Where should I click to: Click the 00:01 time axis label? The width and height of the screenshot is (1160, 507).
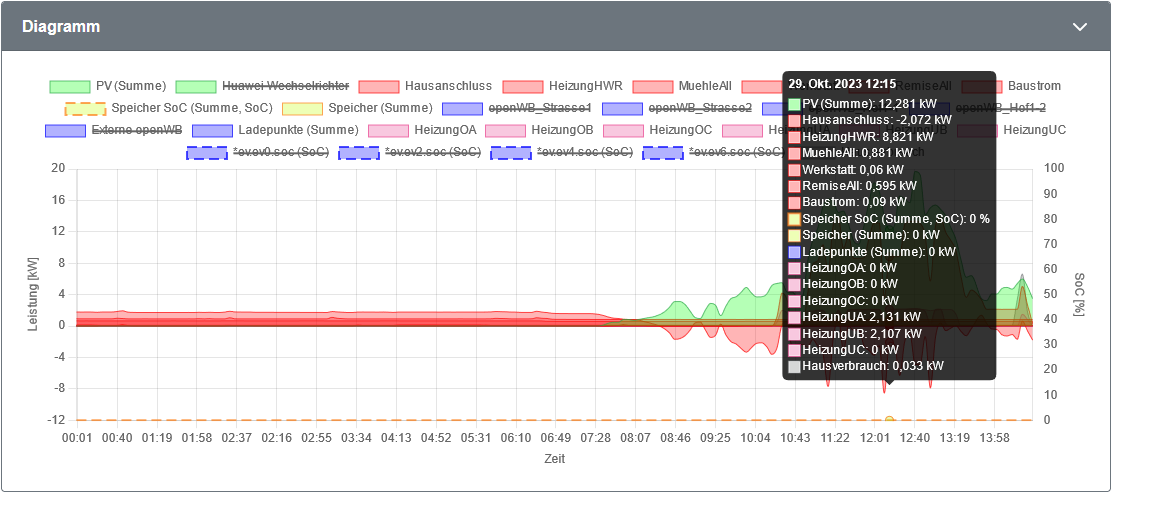click(x=78, y=438)
